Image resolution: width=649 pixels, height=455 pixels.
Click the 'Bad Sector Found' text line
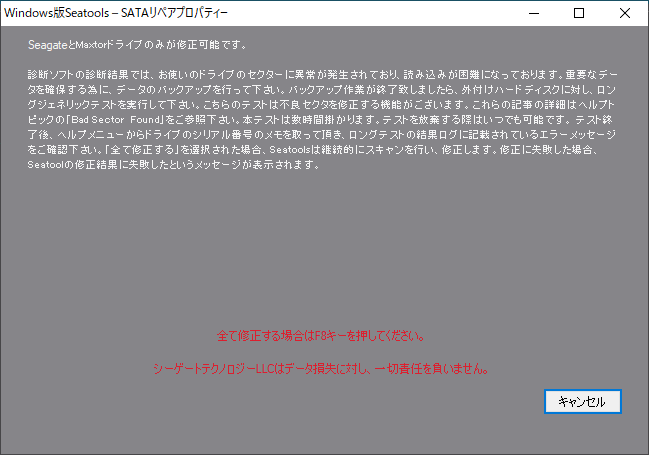point(320,120)
